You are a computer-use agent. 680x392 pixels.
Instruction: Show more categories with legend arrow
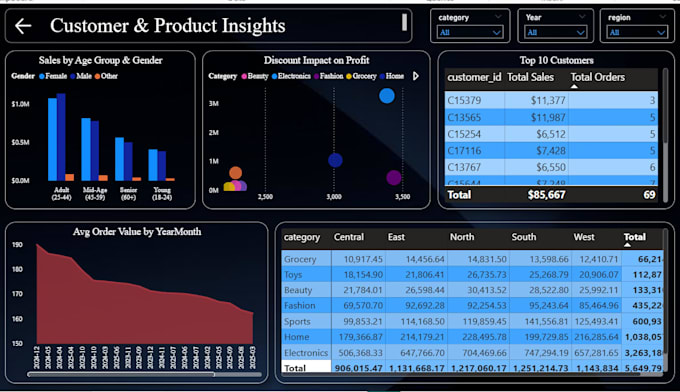click(415, 76)
